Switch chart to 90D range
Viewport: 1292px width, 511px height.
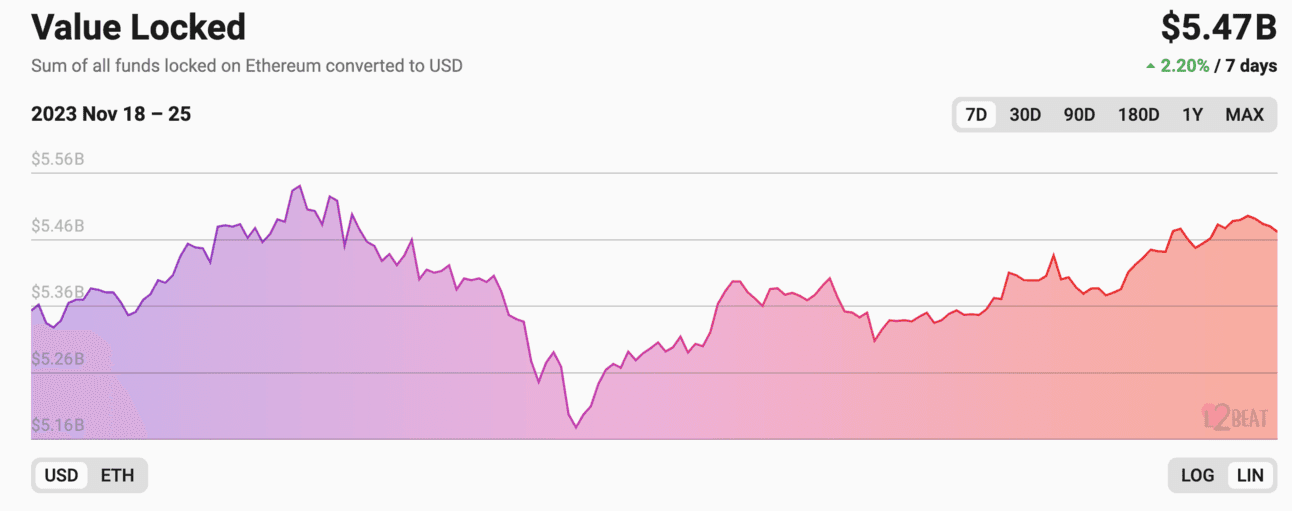pyautogui.click(x=1079, y=115)
